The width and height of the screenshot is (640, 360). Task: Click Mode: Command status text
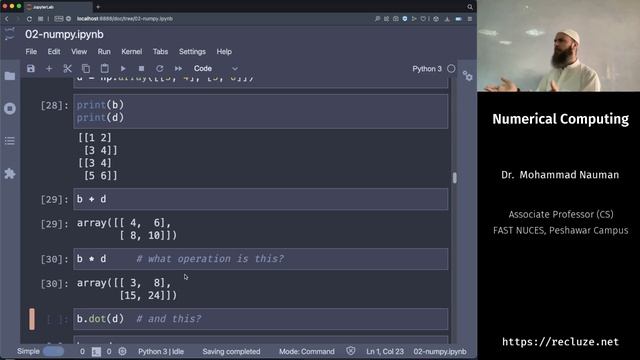[307, 351]
